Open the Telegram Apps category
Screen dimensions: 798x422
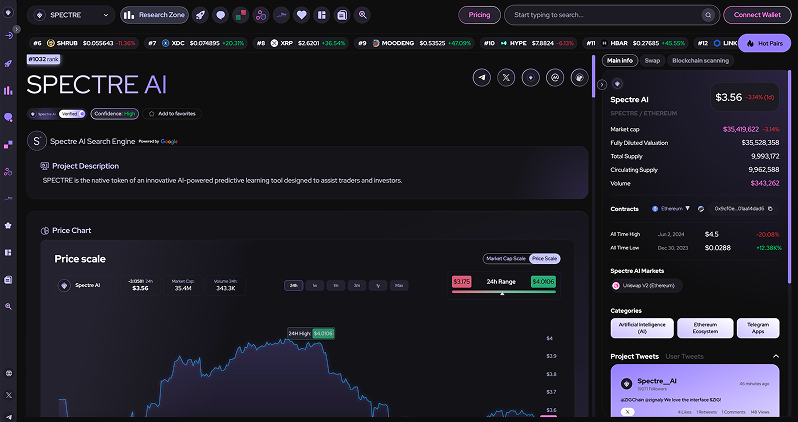pos(758,328)
